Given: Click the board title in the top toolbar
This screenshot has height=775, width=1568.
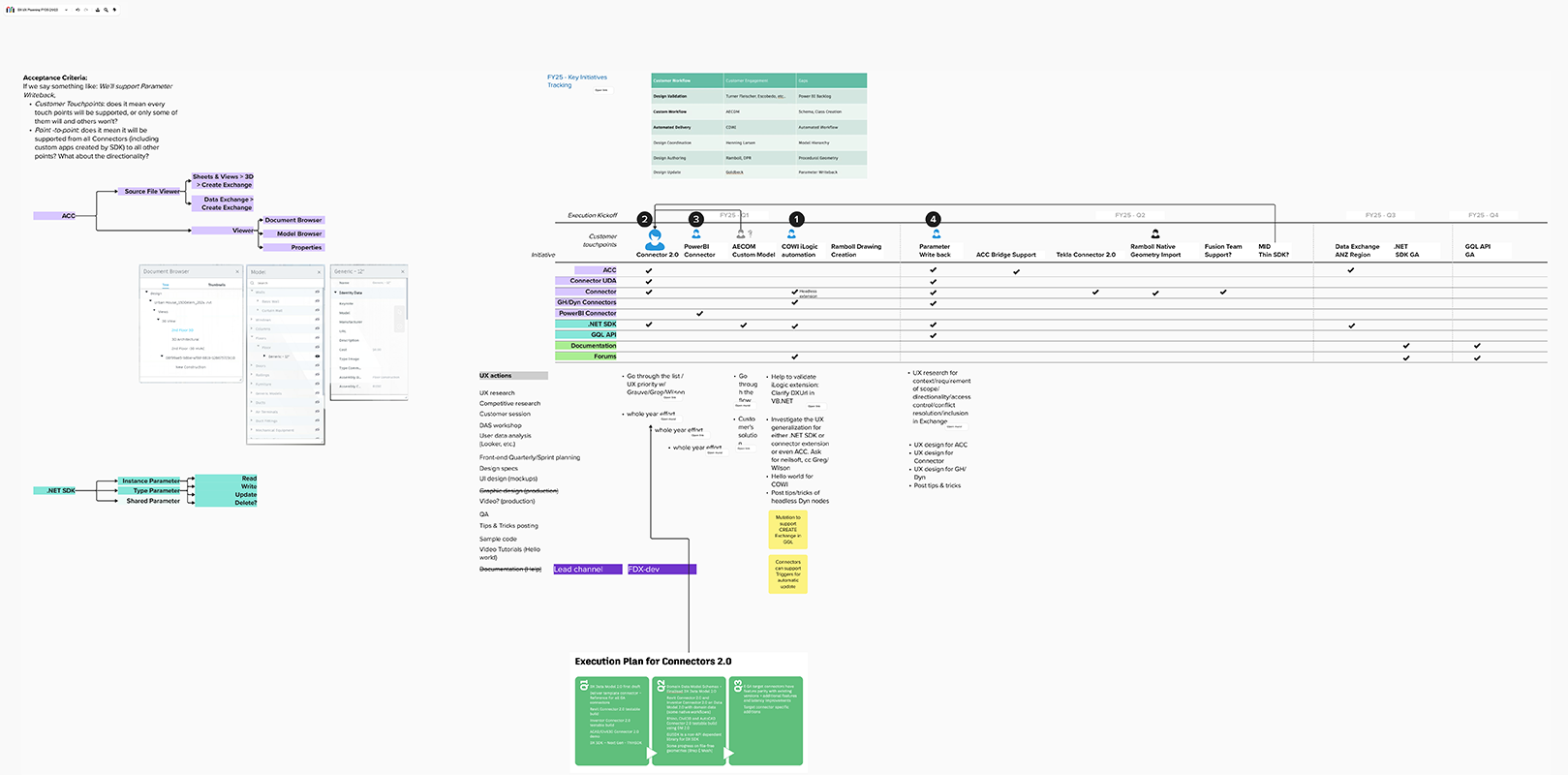Looking at the screenshot, I should [x=39, y=10].
